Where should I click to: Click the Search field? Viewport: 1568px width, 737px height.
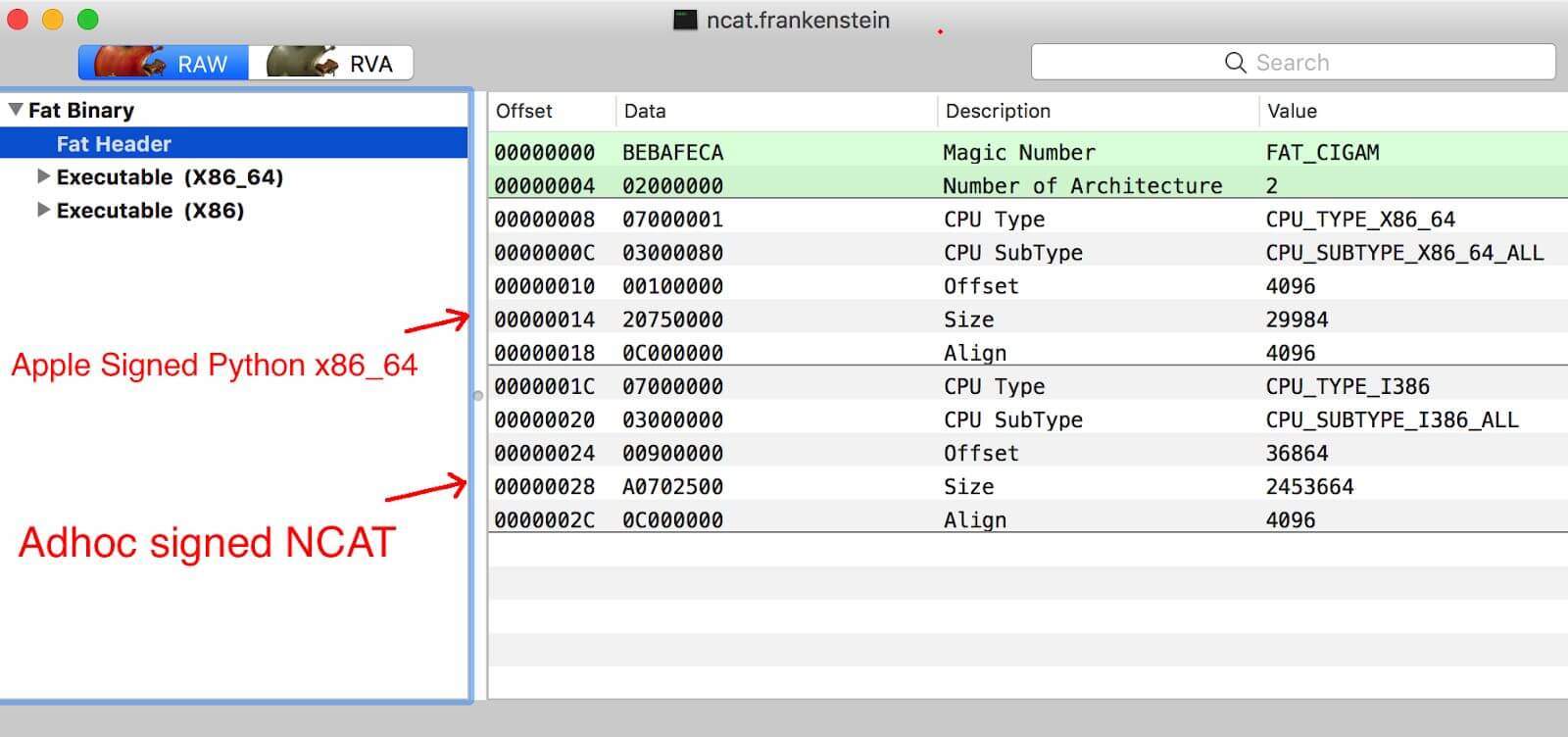click(x=1293, y=63)
